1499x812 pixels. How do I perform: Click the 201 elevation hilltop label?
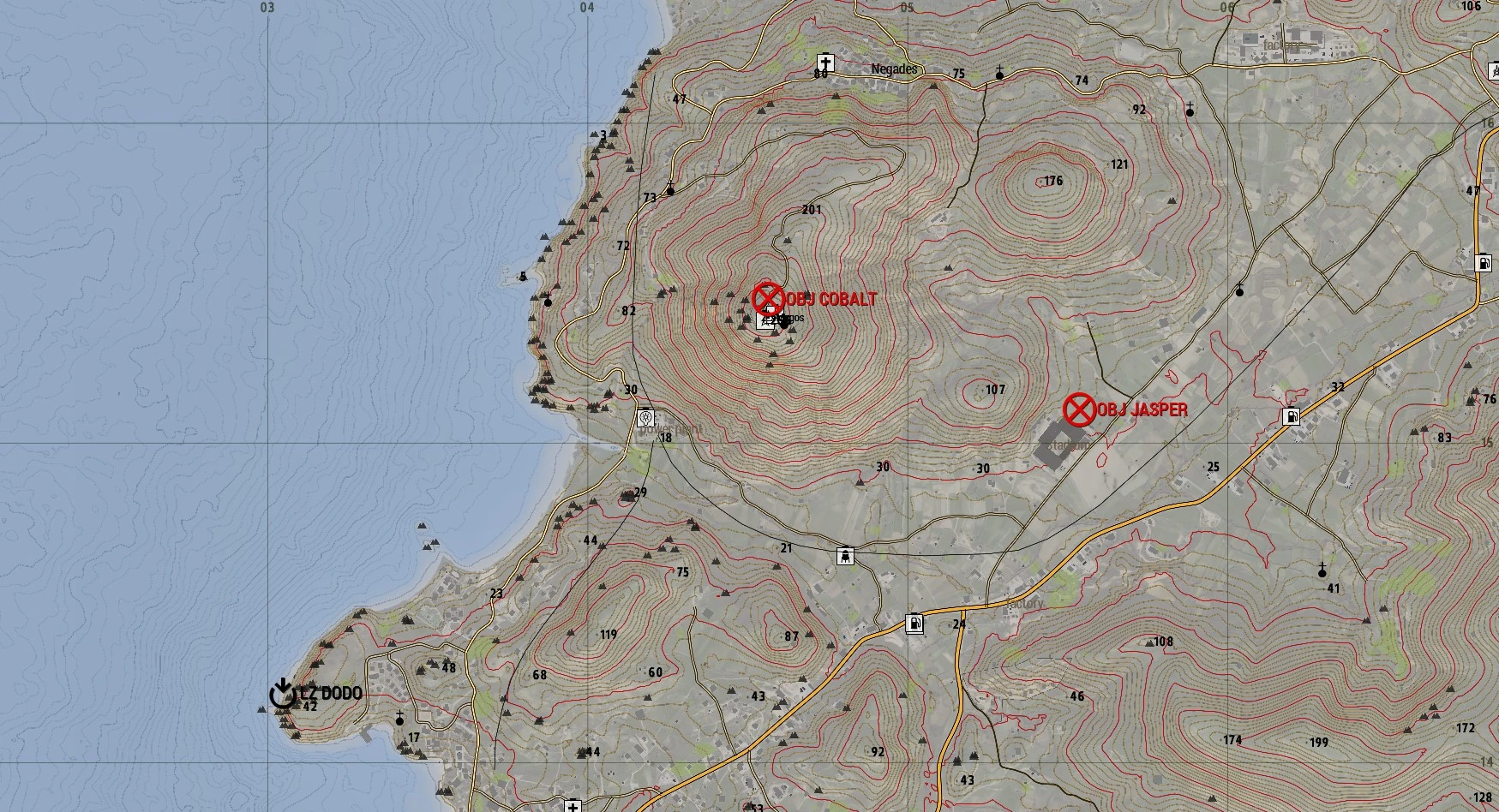click(811, 210)
